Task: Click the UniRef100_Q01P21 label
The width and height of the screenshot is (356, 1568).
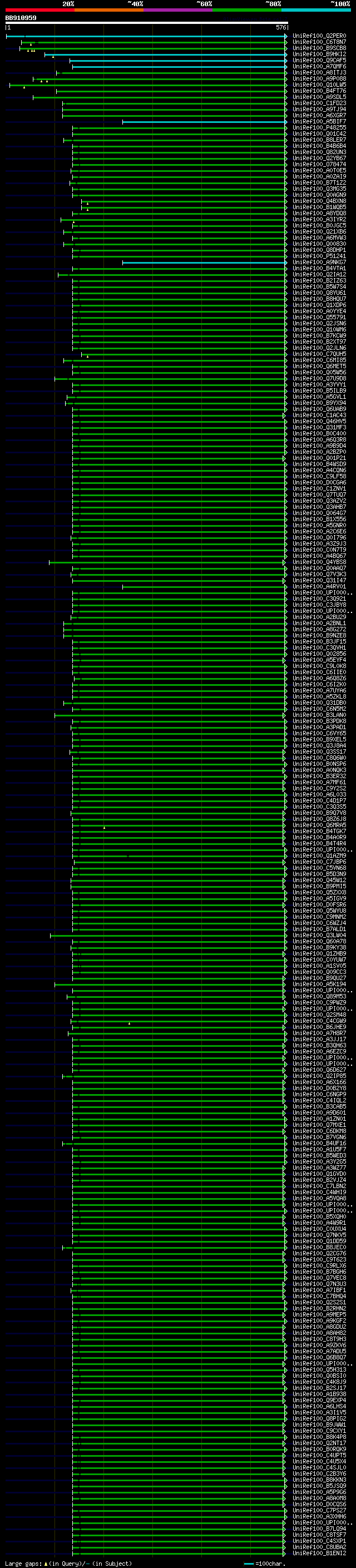Action: pos(319,458)
